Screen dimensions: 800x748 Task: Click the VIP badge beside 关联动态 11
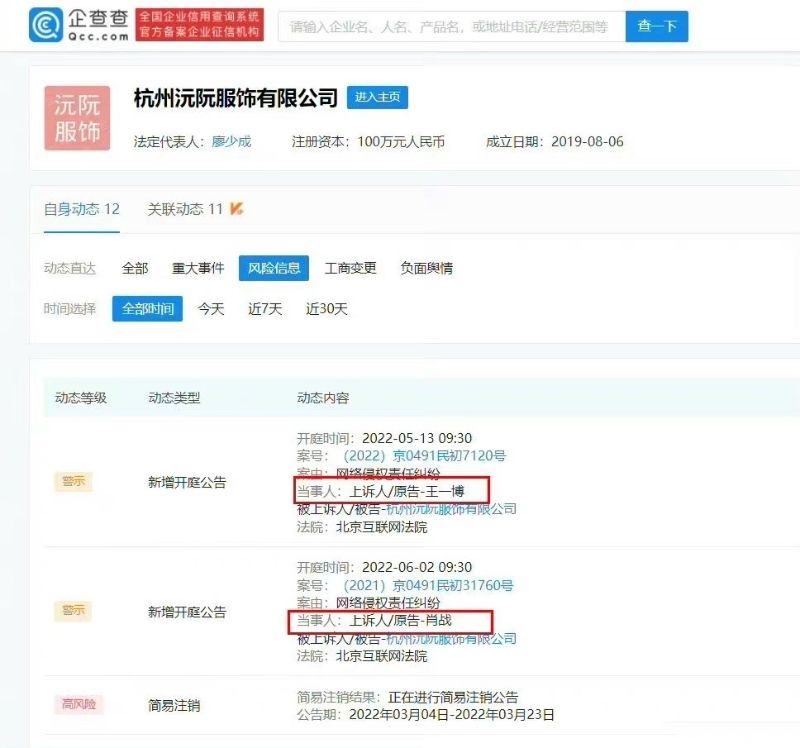click(237, 208)
